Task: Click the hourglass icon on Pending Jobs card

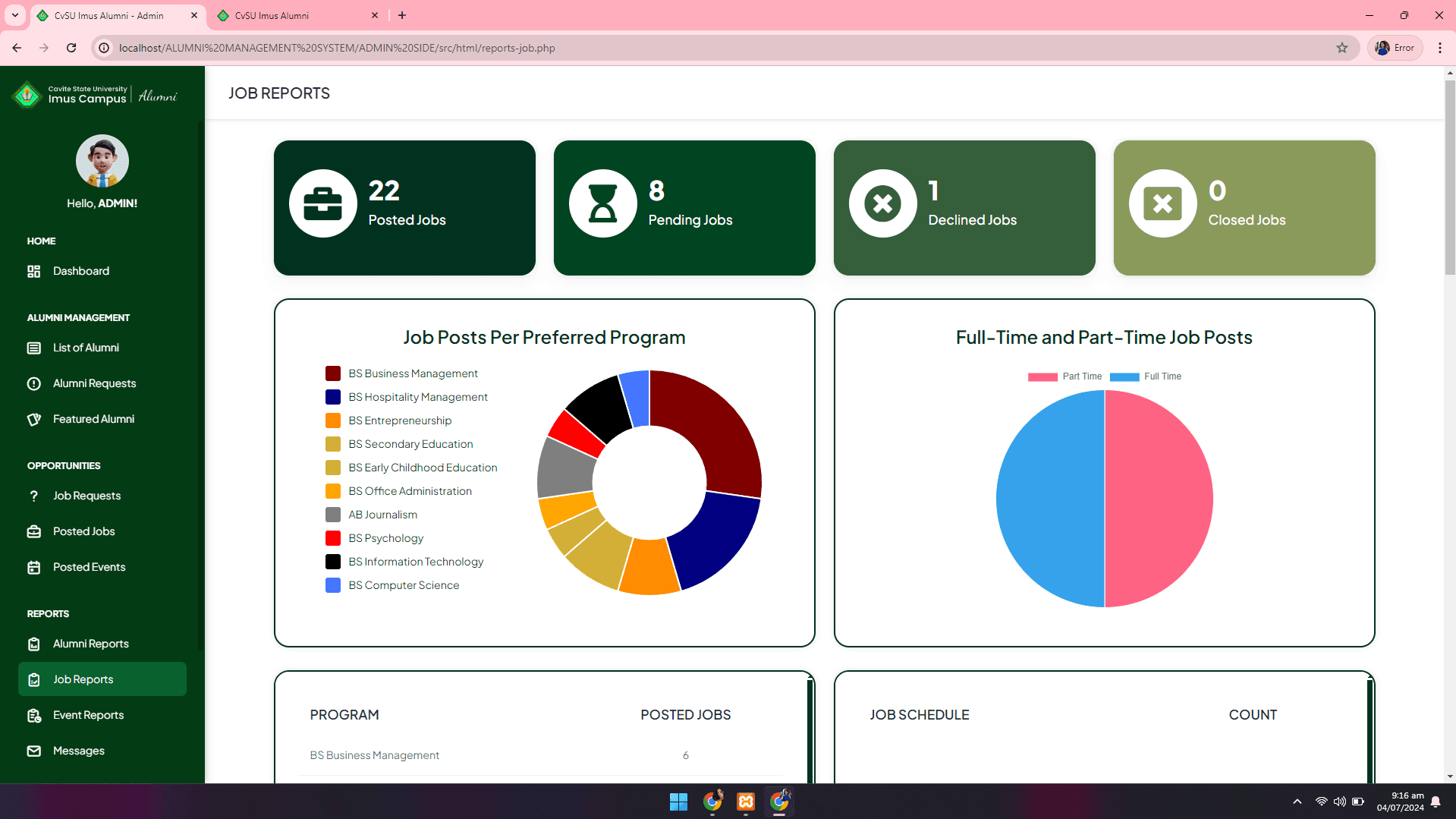Action: point(603,203)
